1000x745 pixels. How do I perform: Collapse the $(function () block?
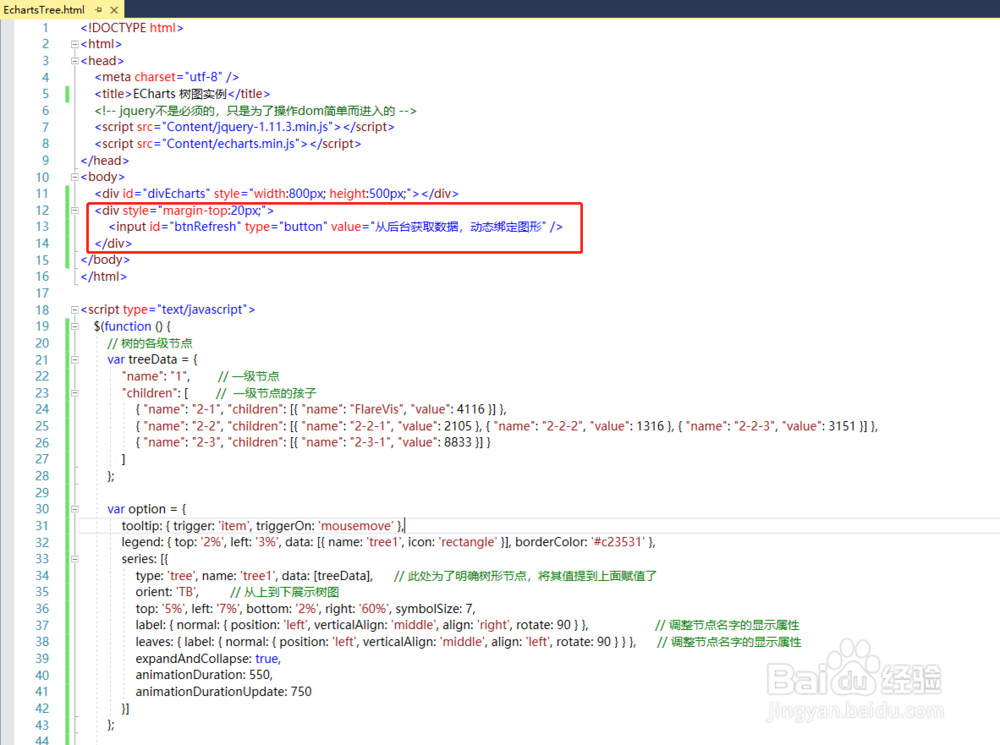pos(75,326)
